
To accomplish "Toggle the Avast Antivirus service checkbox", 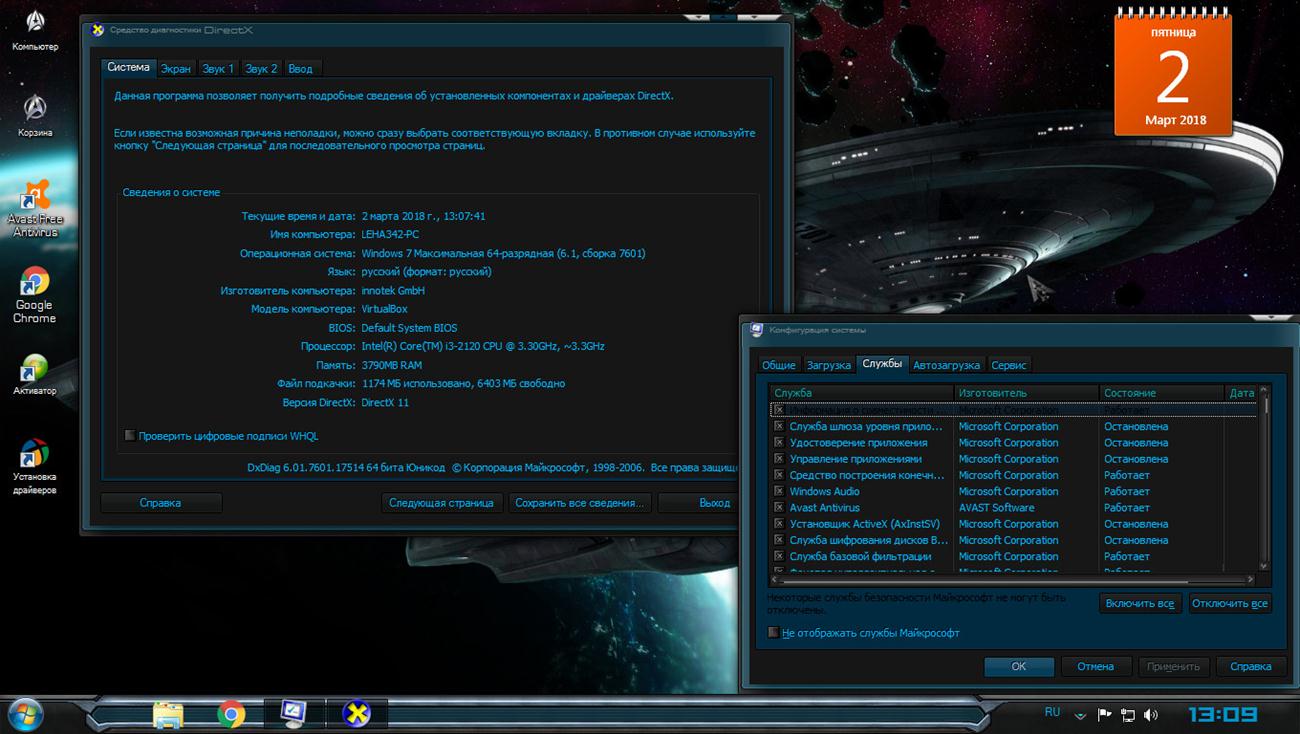I will pos(779,507).
